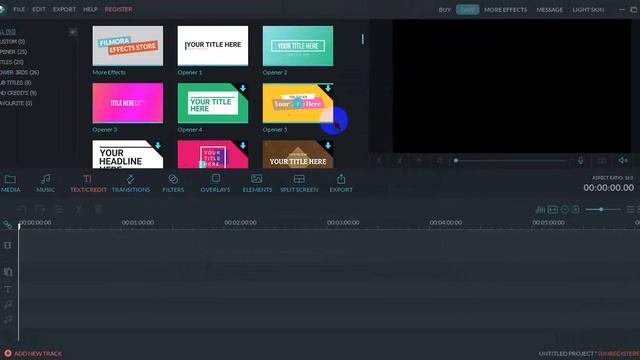Screen dimensions: 640x360
Task: Select the Titles (25) category
Action: pyautogui.click(x=12, y=62)
